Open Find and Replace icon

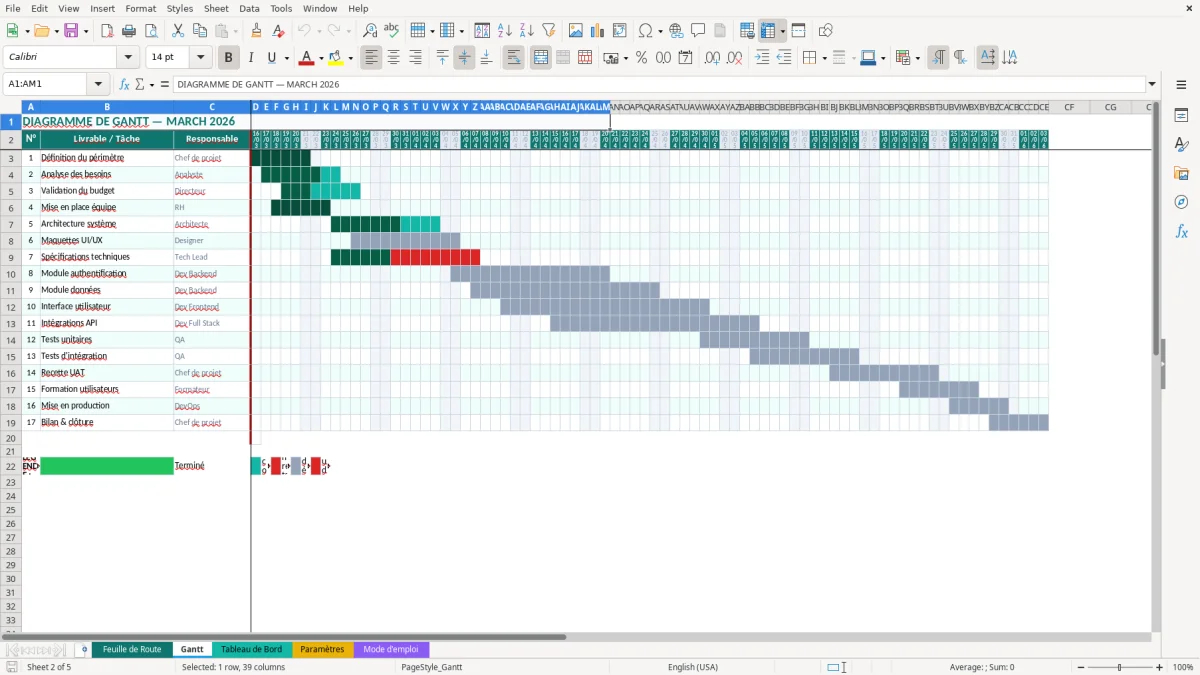370,31
